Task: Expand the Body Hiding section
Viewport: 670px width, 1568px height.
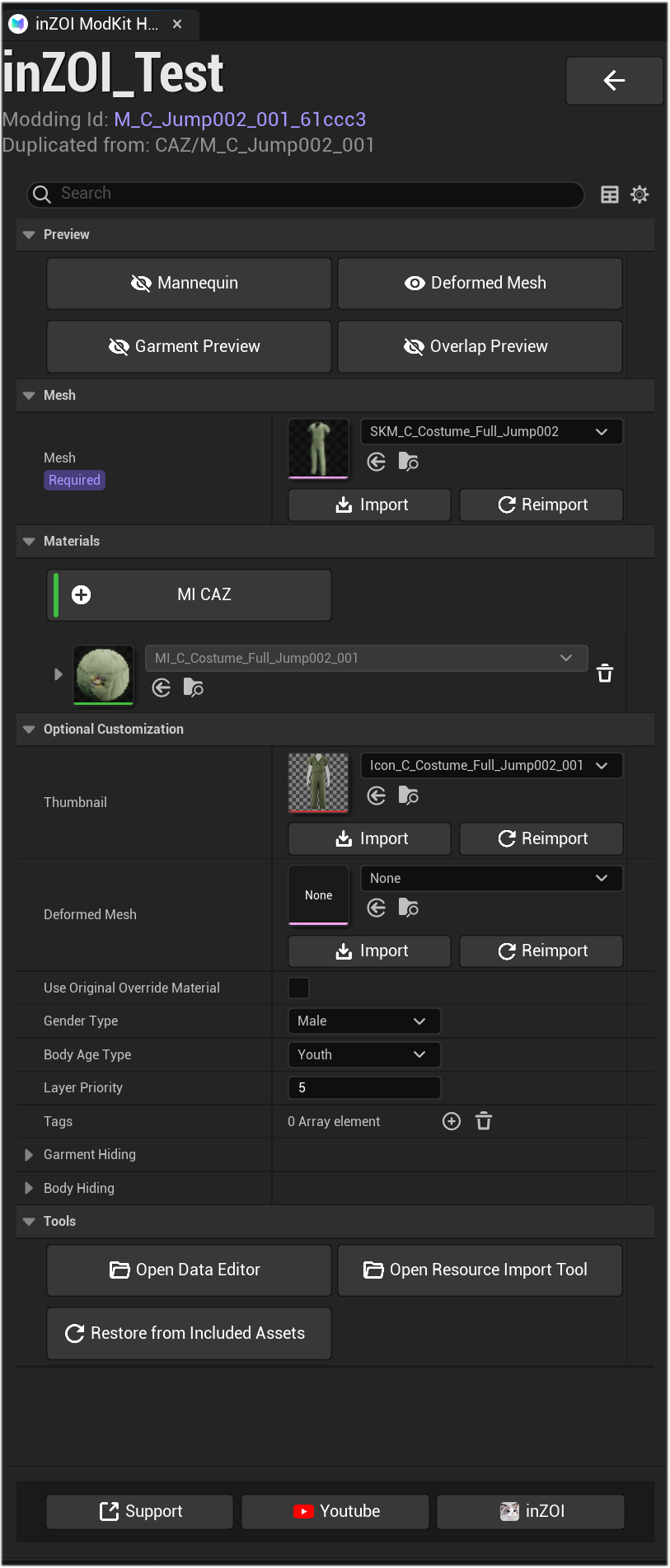Action: (x=29, y=1188)
